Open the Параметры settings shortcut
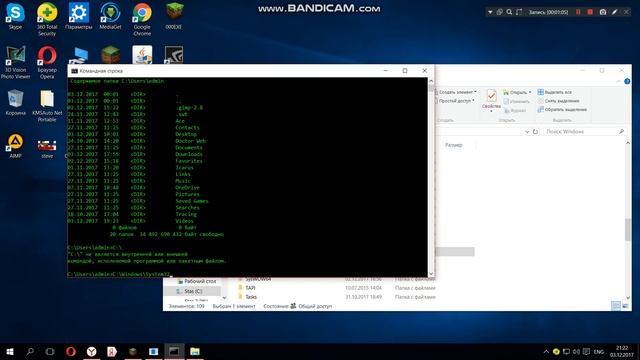 (x=78, y=16)
